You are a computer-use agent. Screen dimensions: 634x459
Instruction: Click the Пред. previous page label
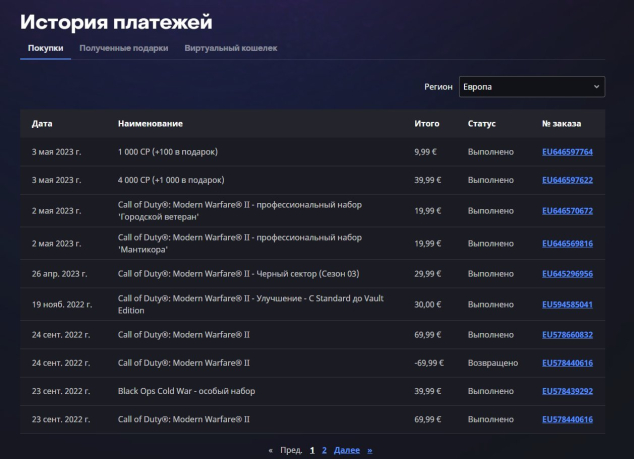click(291, 450)
